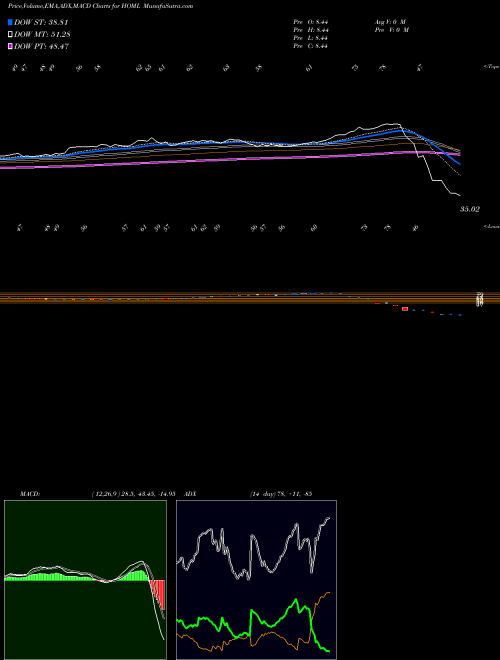
Task: Open the MACD histogram chart
Action: (85, 580)
